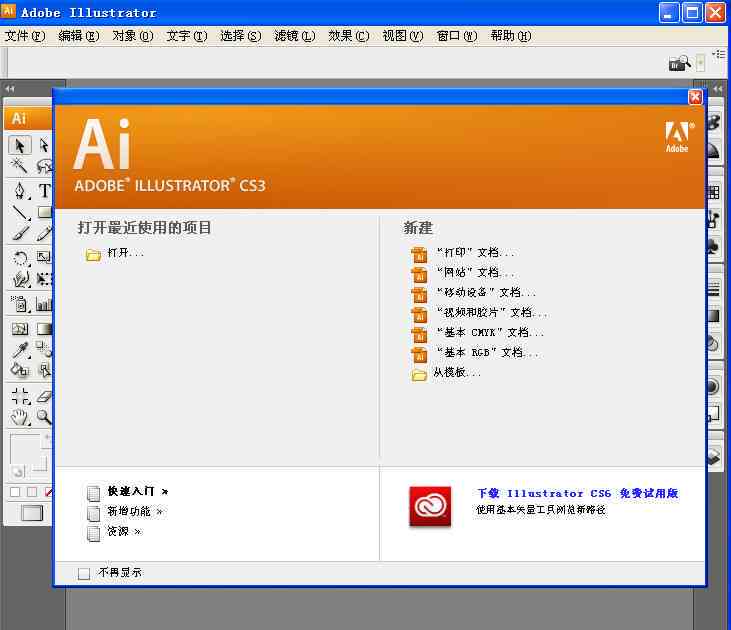
Task: Select the Scale tool
Action: click(x=44, y=257)
